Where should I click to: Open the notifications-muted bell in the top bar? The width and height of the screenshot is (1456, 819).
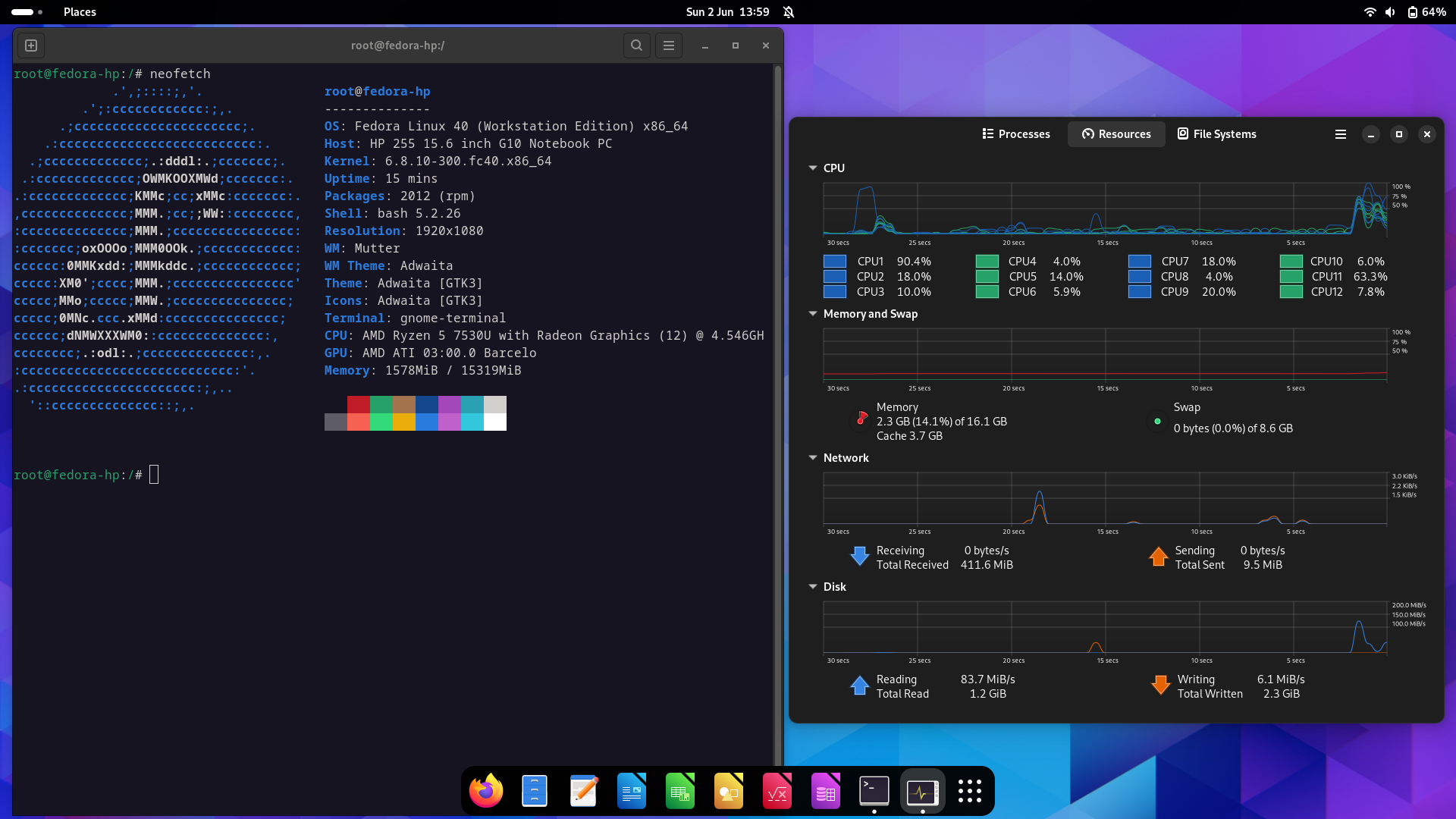[789, 12]
